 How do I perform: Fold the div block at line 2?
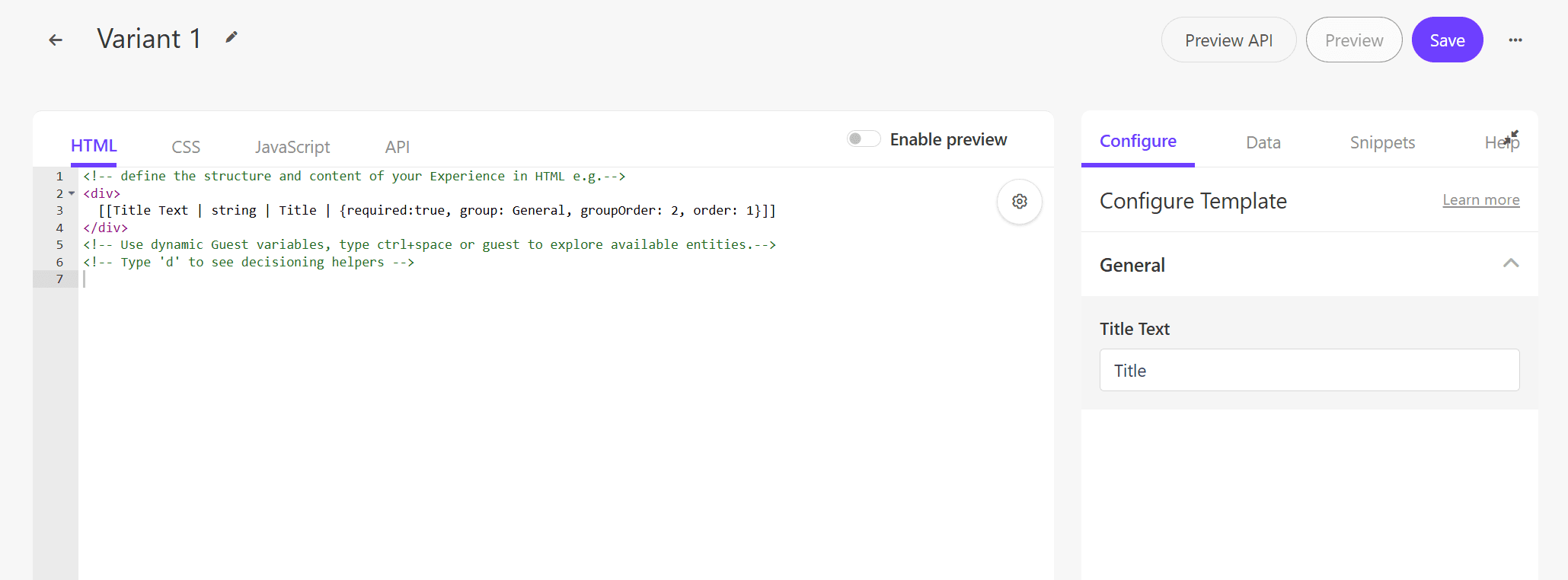point(72,193)
